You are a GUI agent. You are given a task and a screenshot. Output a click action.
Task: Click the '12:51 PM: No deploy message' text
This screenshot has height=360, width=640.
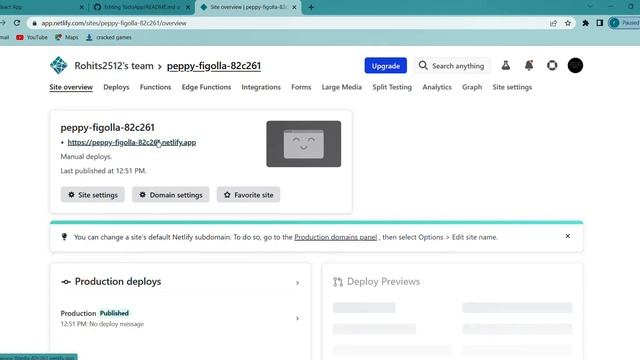[x=102, y=324]
